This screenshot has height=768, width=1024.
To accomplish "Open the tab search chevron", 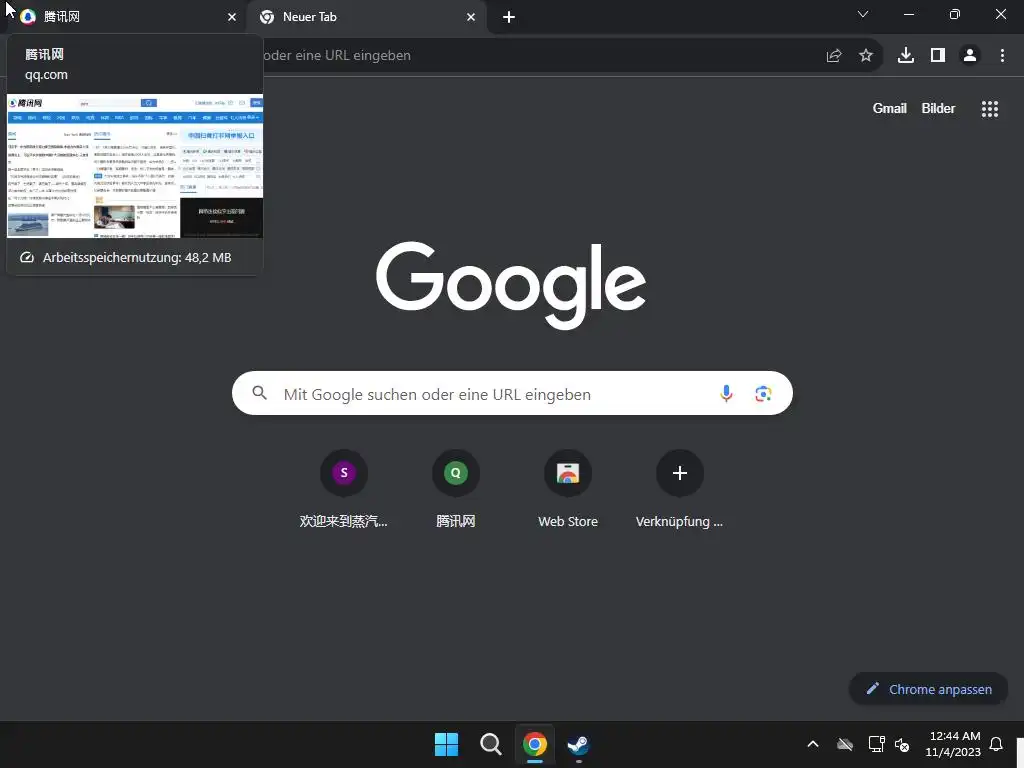I will click(x=863, y=14).
